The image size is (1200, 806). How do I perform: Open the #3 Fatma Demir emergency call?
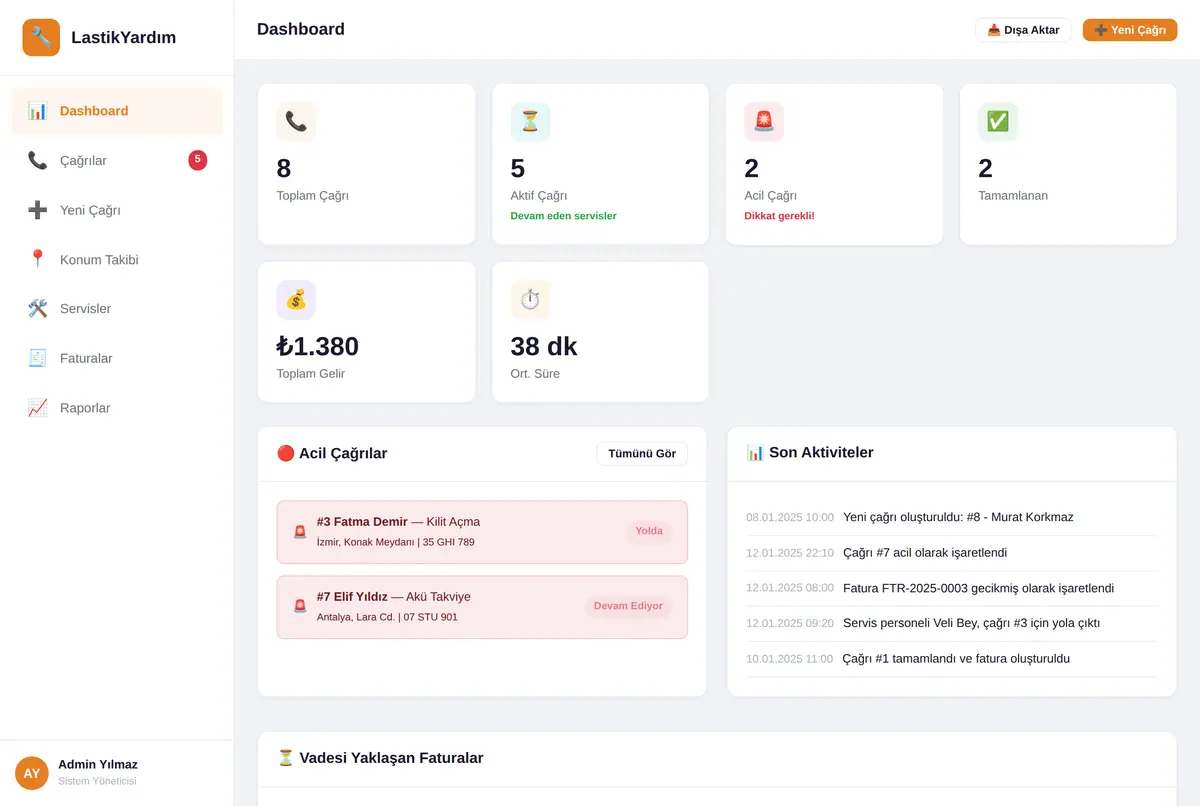click(482, 532)
